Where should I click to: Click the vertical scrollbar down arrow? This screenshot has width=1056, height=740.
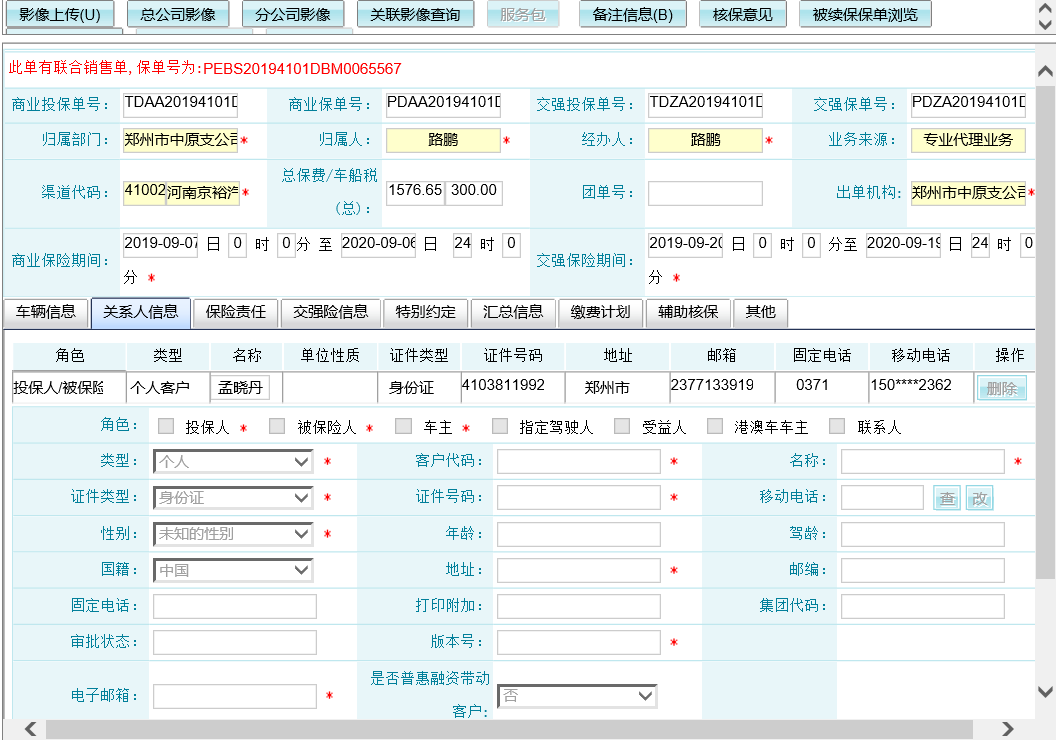click(1045, 691)
